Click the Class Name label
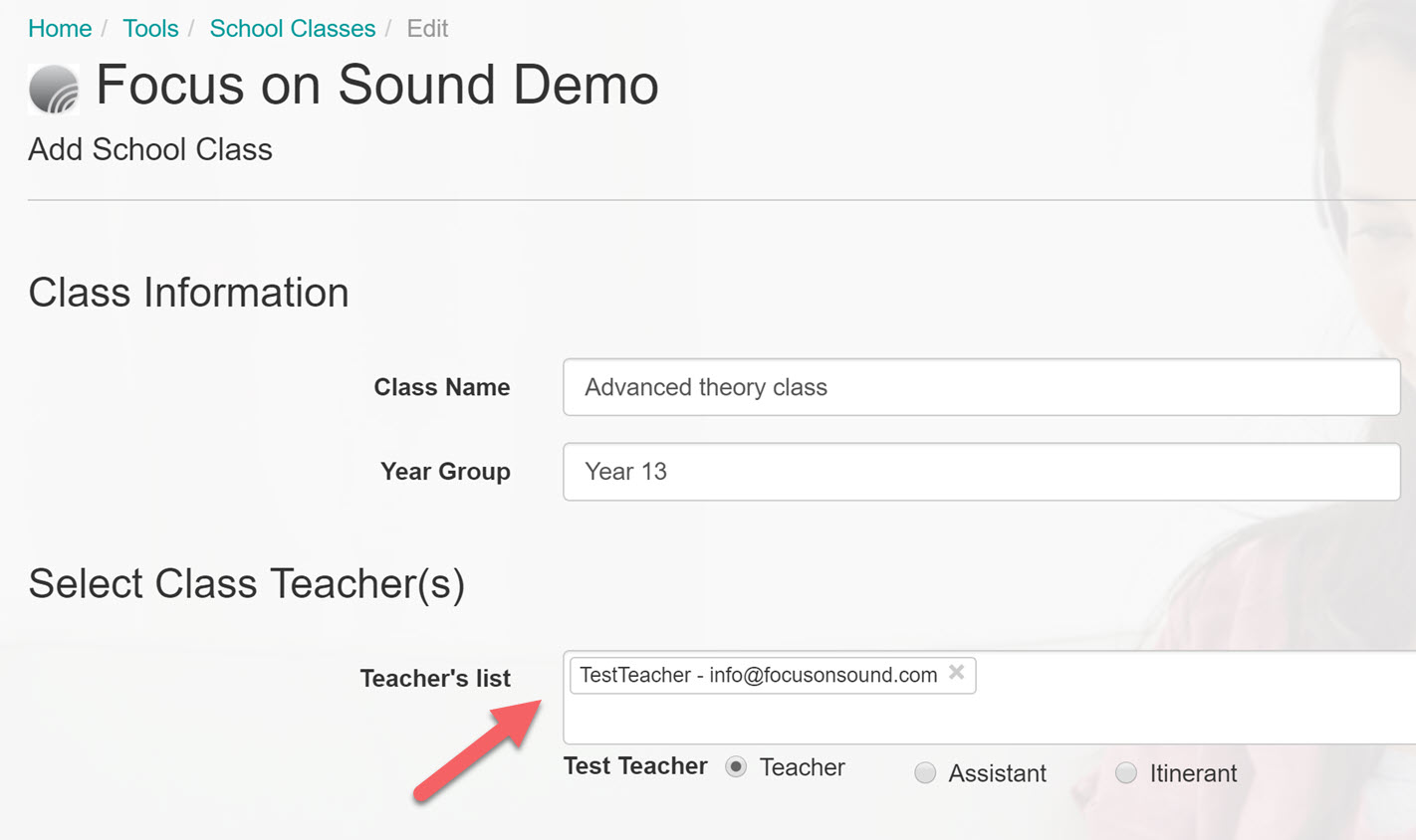Image resolution: width=1416 pixels, height=840 pixels. (442, 387)
